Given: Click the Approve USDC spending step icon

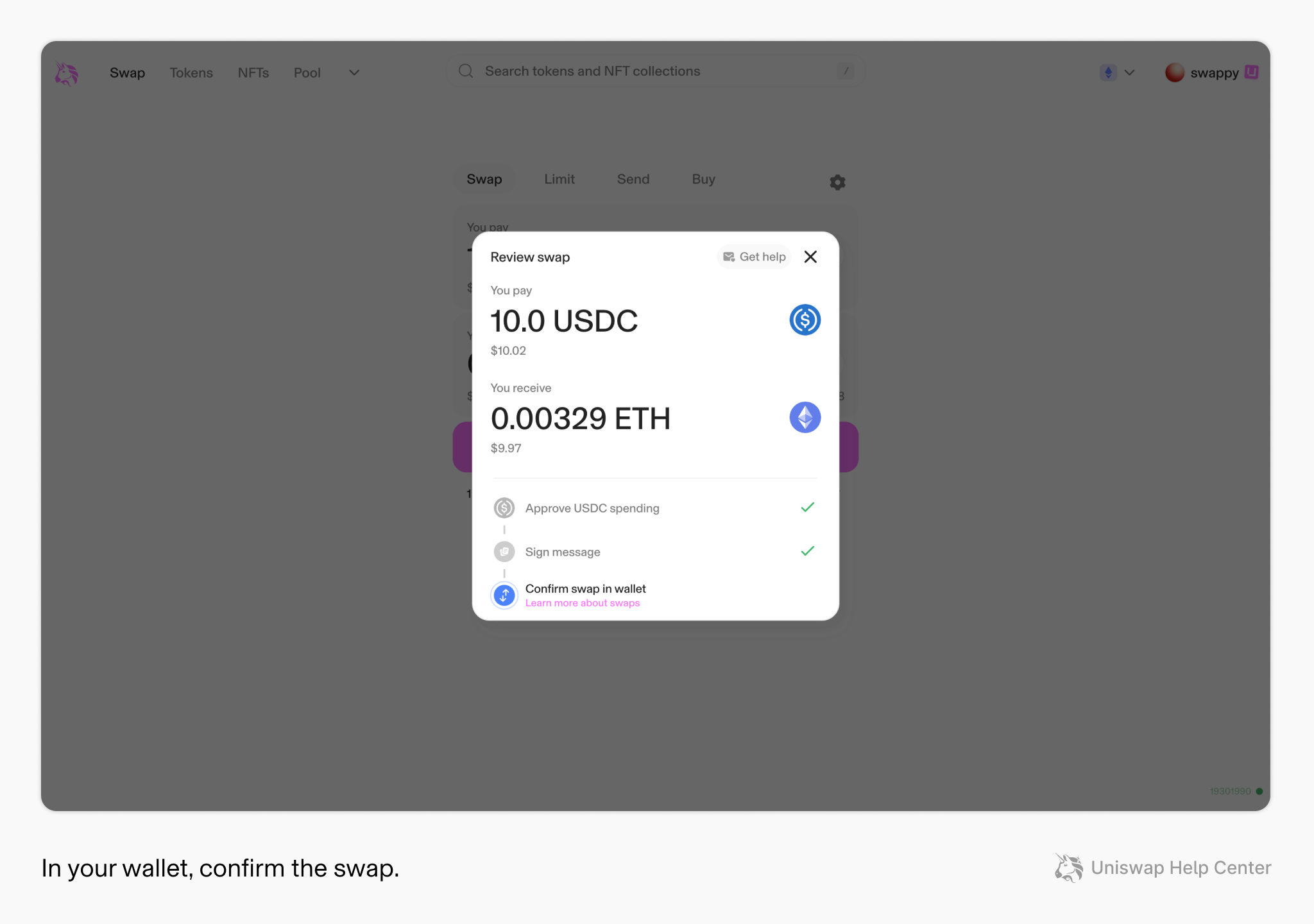Looking at the screenshot, I should coord(504,508).
